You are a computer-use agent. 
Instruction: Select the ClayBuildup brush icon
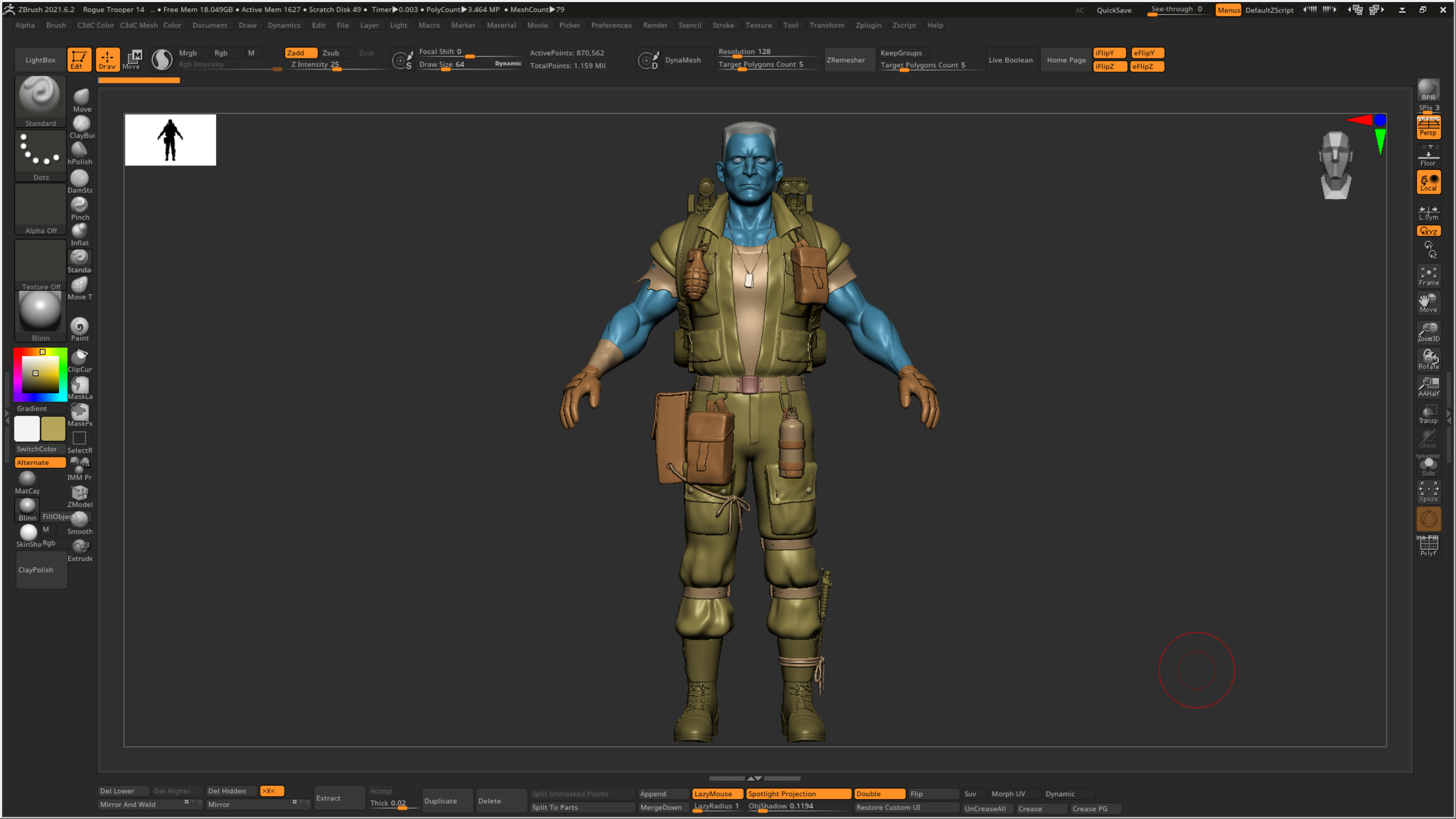82,124
